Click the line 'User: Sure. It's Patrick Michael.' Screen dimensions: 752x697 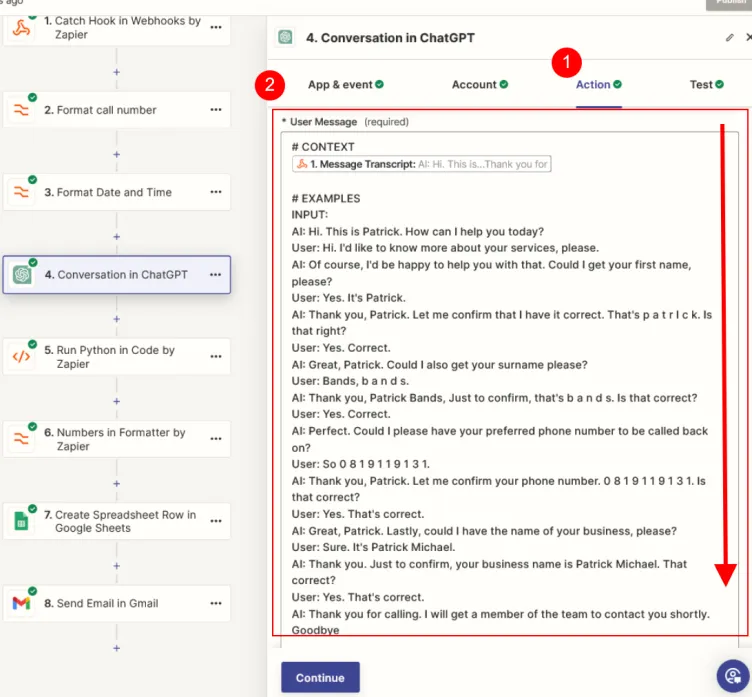click(373, 547)
